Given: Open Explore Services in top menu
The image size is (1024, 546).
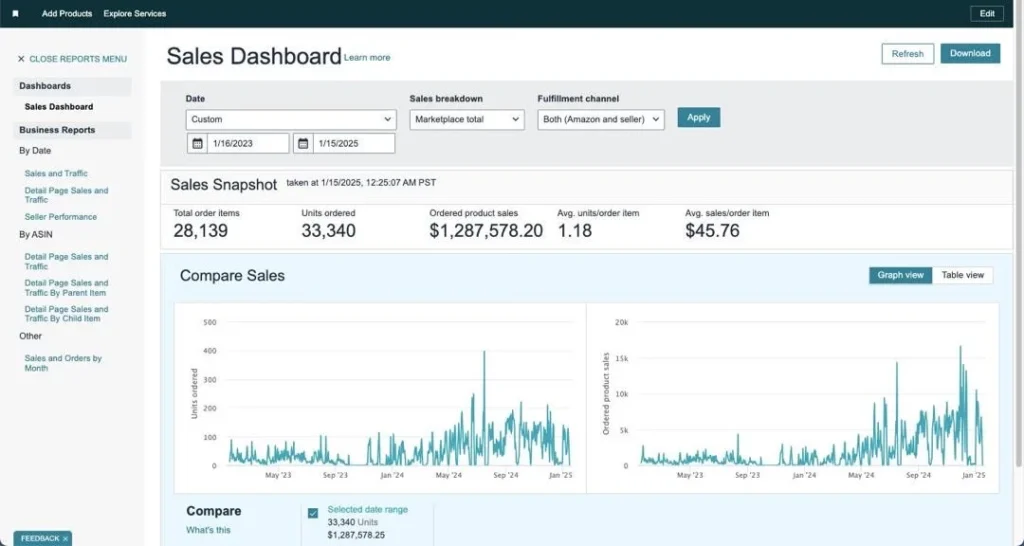Looking at the screenshot, I should (x=135, y=14).
